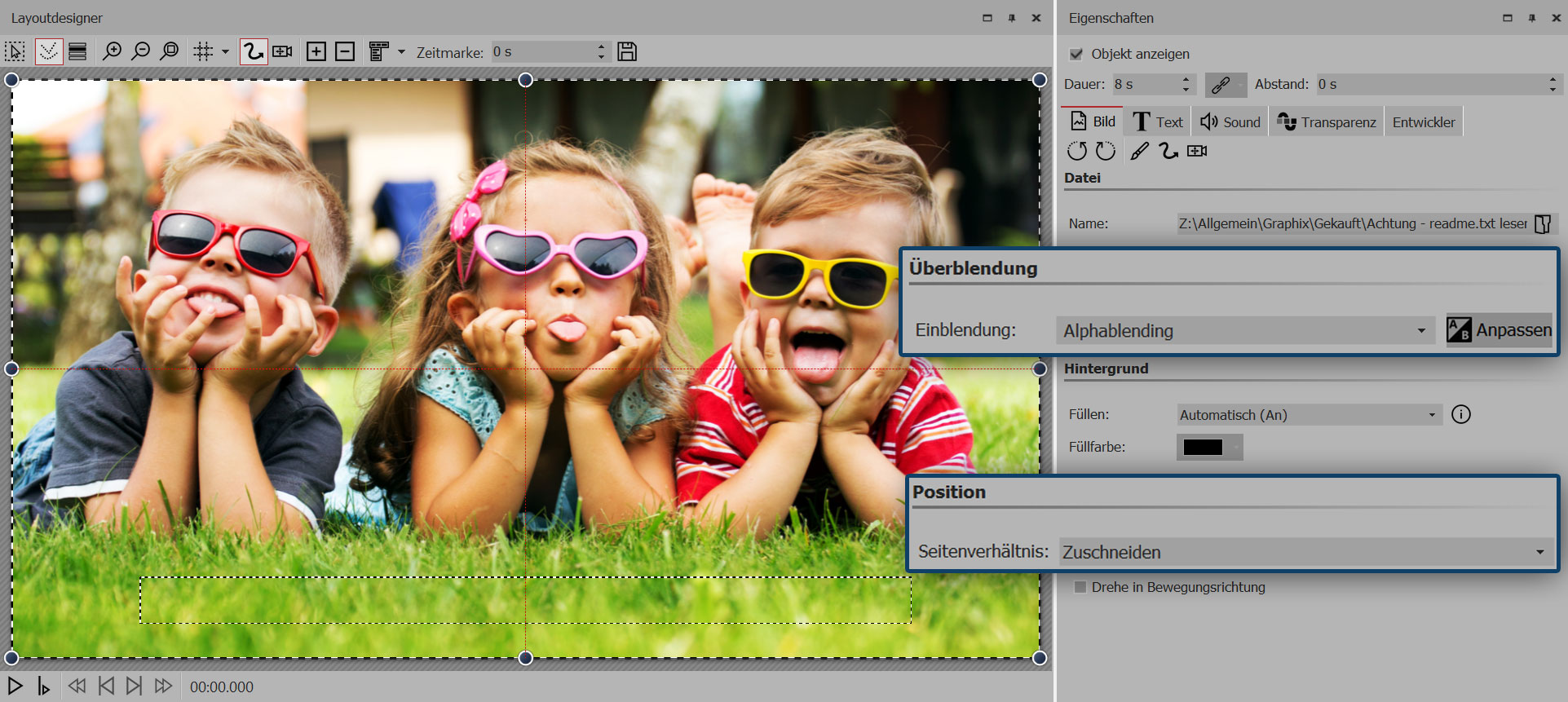
Task: Click the Anpassen button
Action: [1499, 330]
